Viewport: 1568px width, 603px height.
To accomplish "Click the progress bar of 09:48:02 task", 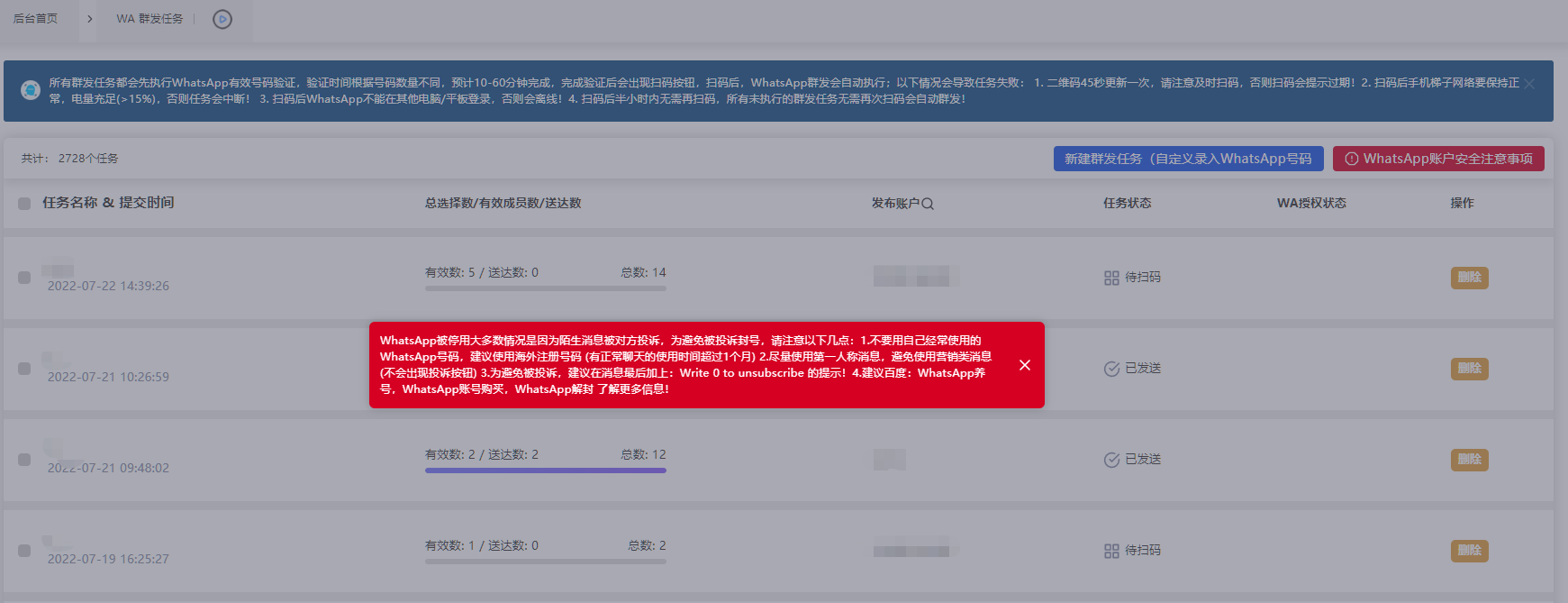I will coord(545,471).
